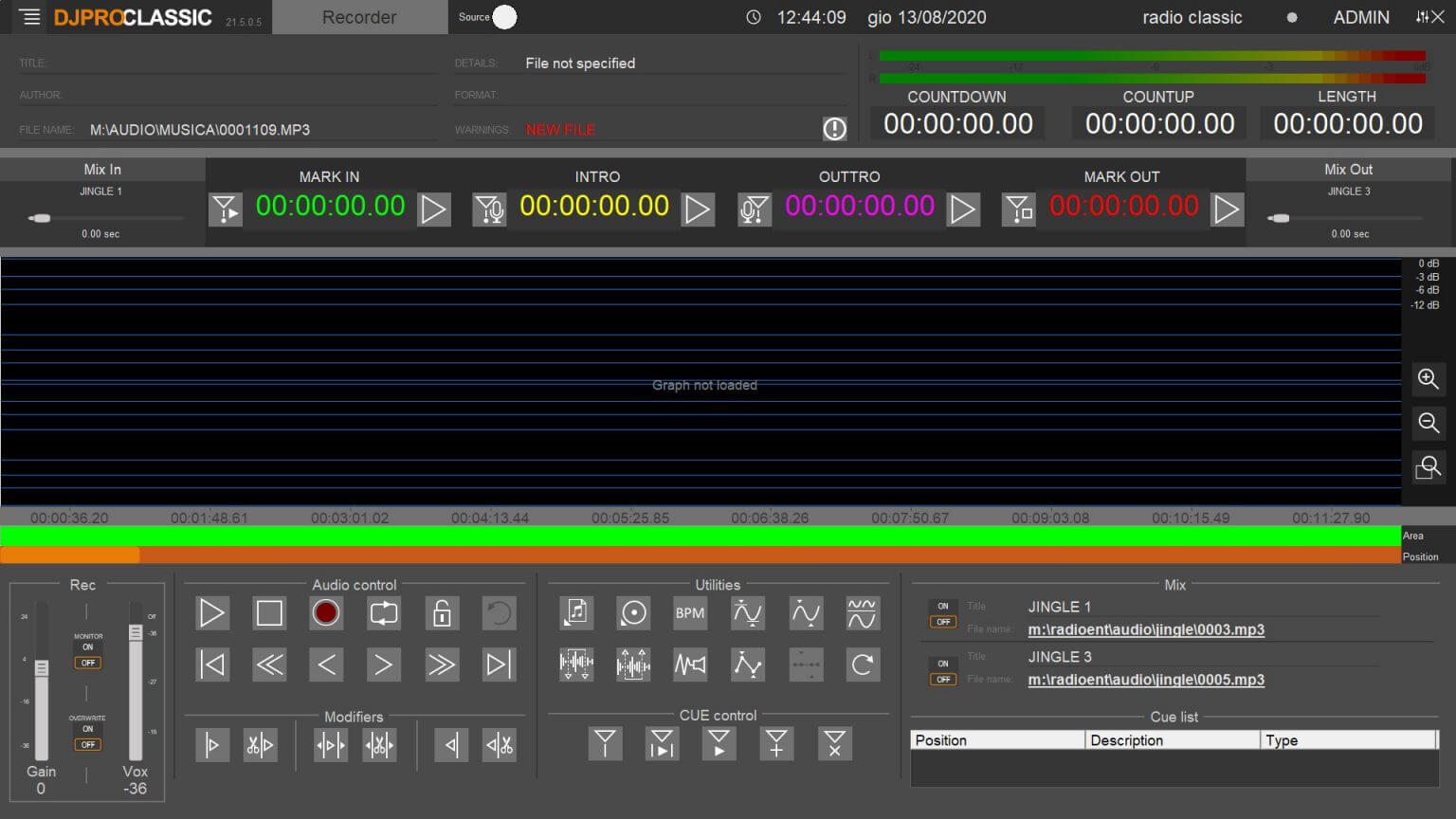Select the Set Mark In funnel icon
1456x819 pixels.
coord(226,209)
